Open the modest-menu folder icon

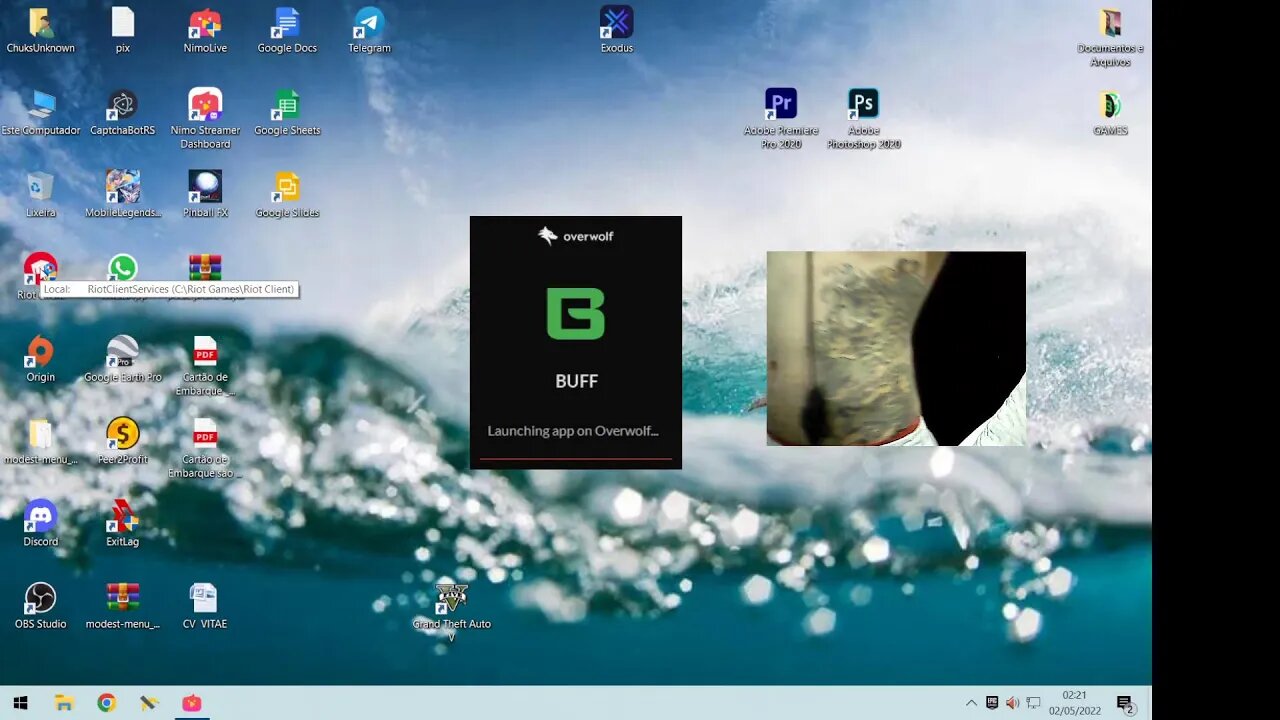(40, 441)
